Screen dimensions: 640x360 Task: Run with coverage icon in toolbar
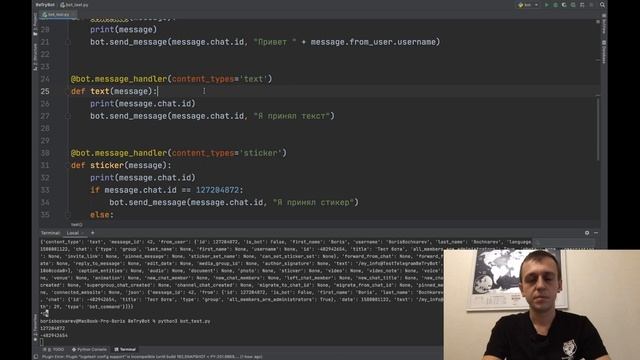tap(564, 5)
